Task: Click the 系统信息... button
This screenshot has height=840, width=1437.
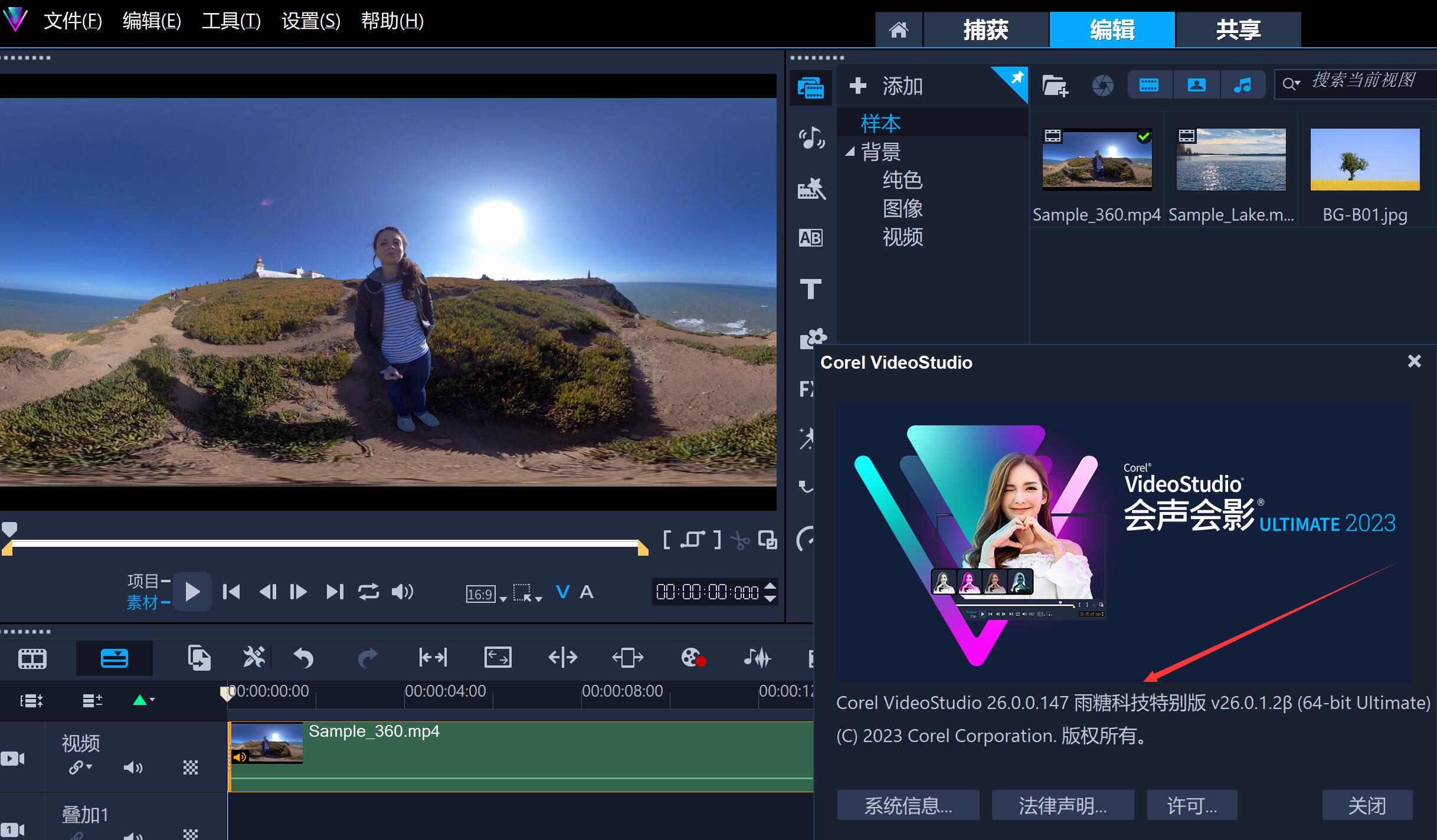Action: tap(908, 805)
